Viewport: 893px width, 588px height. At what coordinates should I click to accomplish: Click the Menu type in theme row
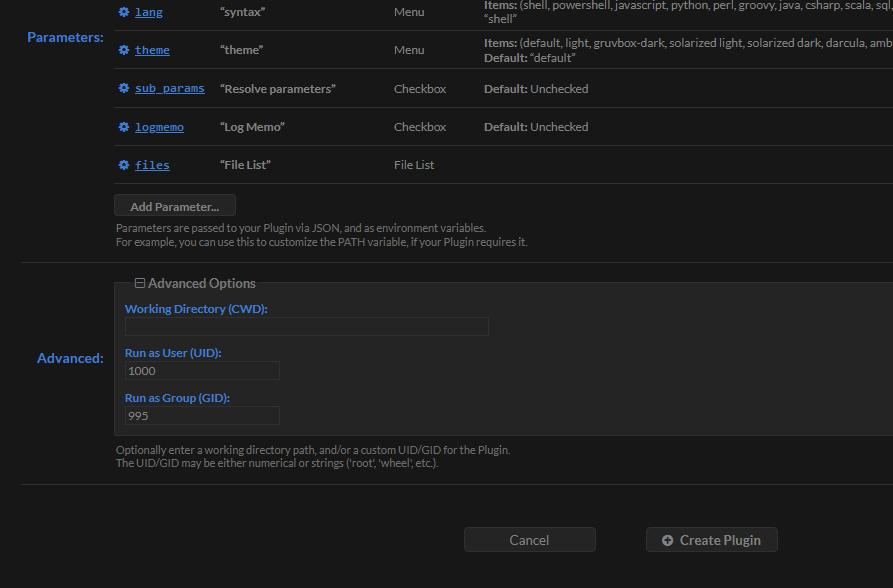409,50
